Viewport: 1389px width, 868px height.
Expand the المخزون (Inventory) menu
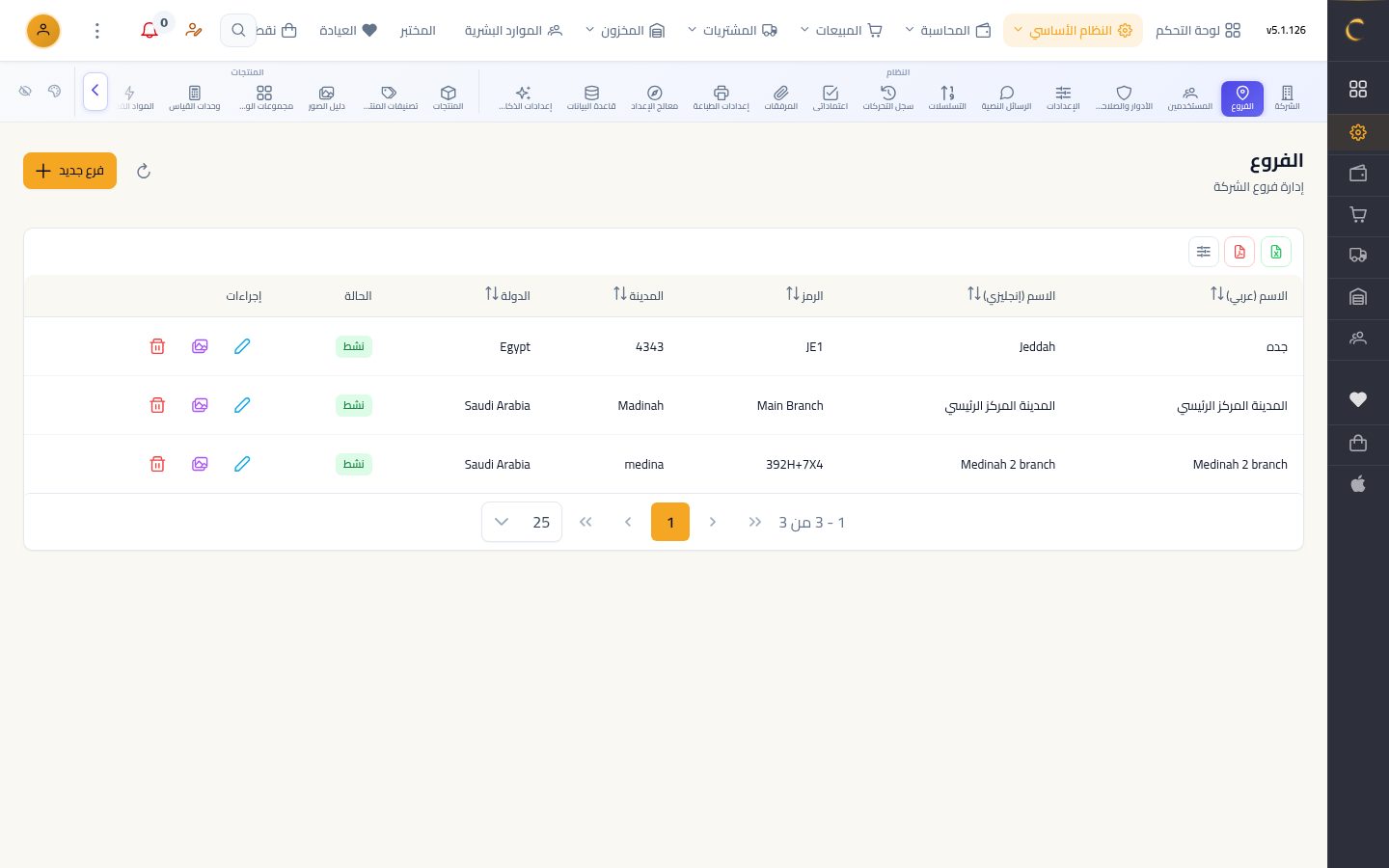tap(625, 31)
